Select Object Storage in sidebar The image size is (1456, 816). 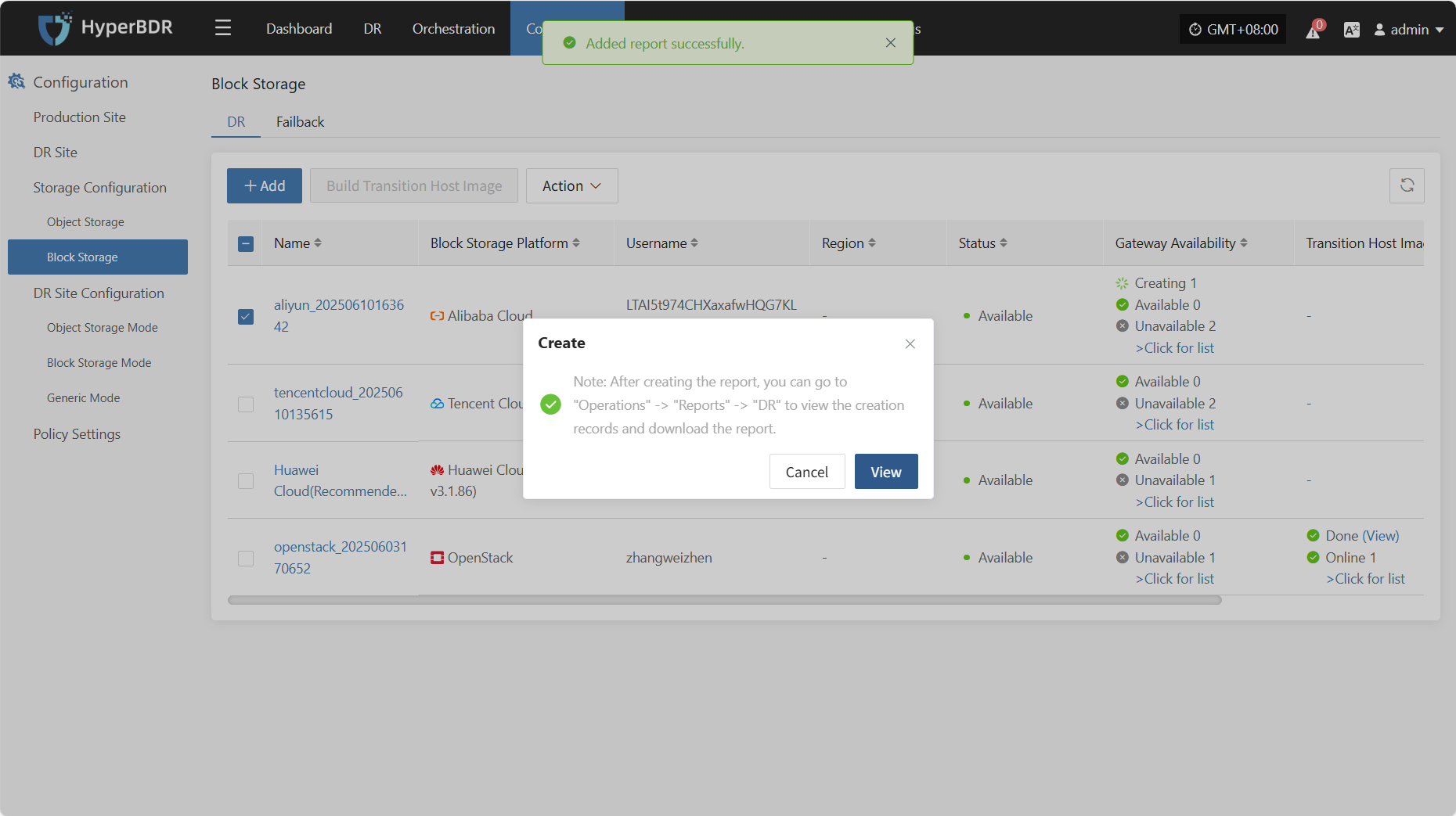[85, 222]
